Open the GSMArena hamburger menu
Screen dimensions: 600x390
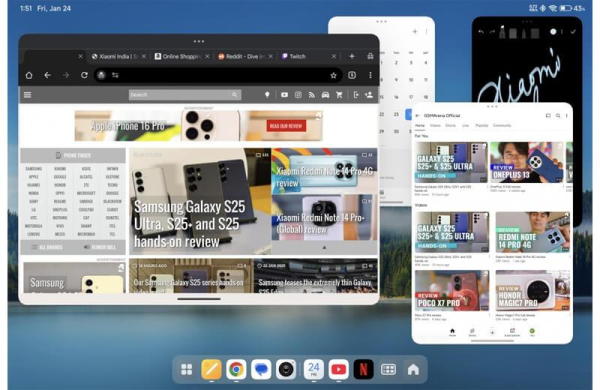[x=28, y=95]
